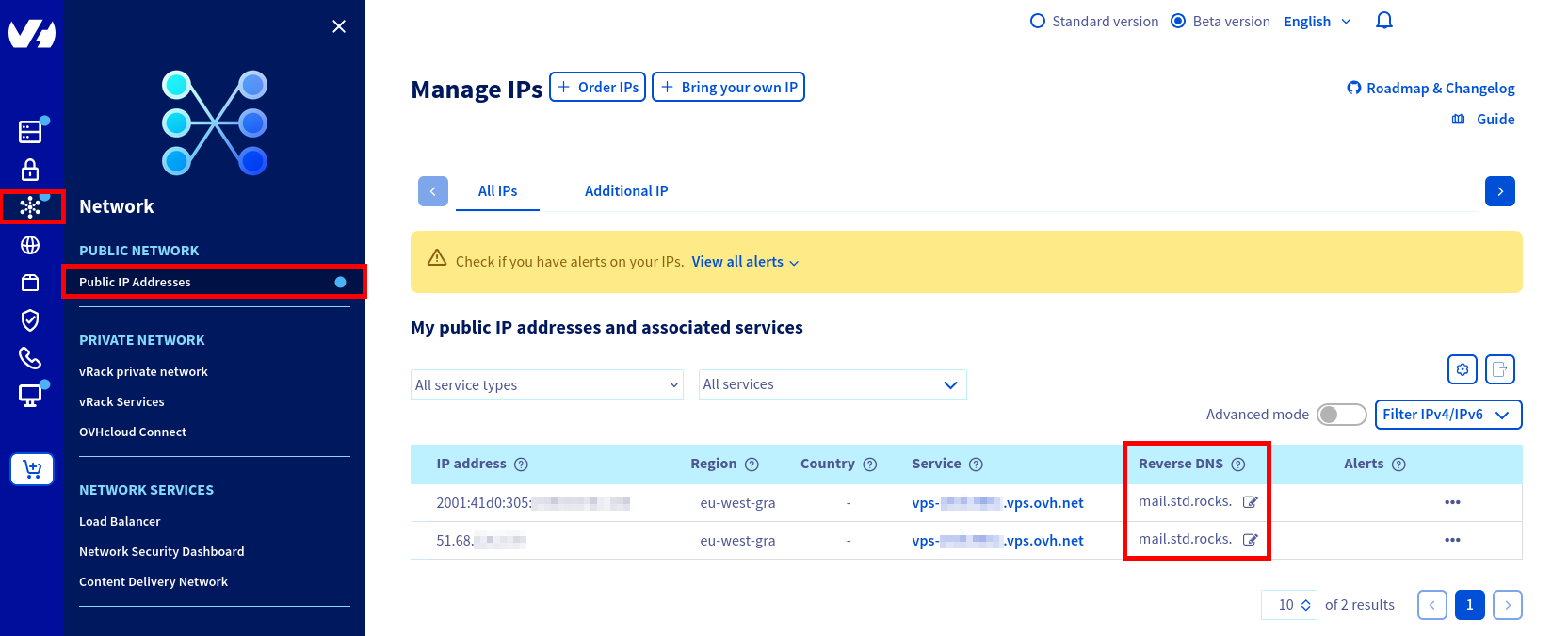
Task: Change the 10 results per page selector
Action: (1289, 605)
